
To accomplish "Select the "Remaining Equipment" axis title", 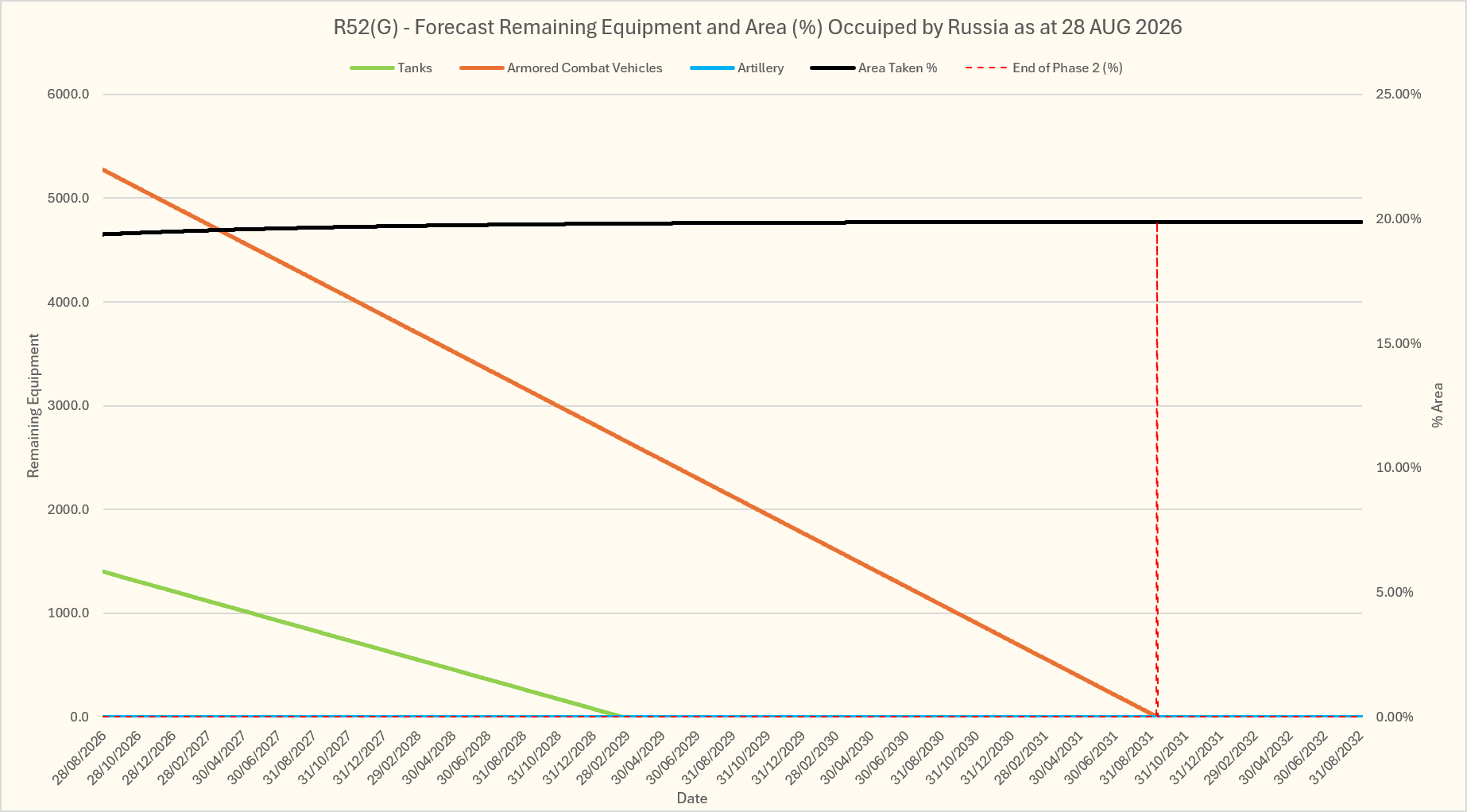I will click(x=33, y=406).
